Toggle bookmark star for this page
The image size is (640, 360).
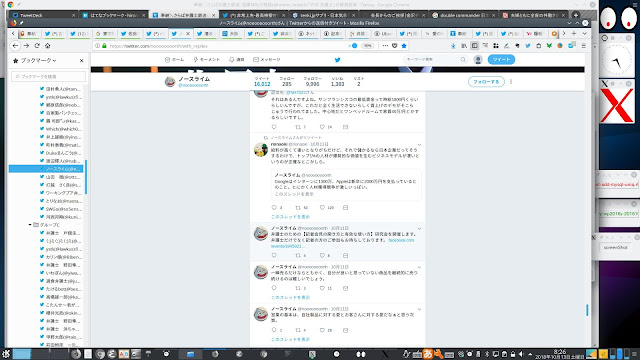tap(404, 46)
